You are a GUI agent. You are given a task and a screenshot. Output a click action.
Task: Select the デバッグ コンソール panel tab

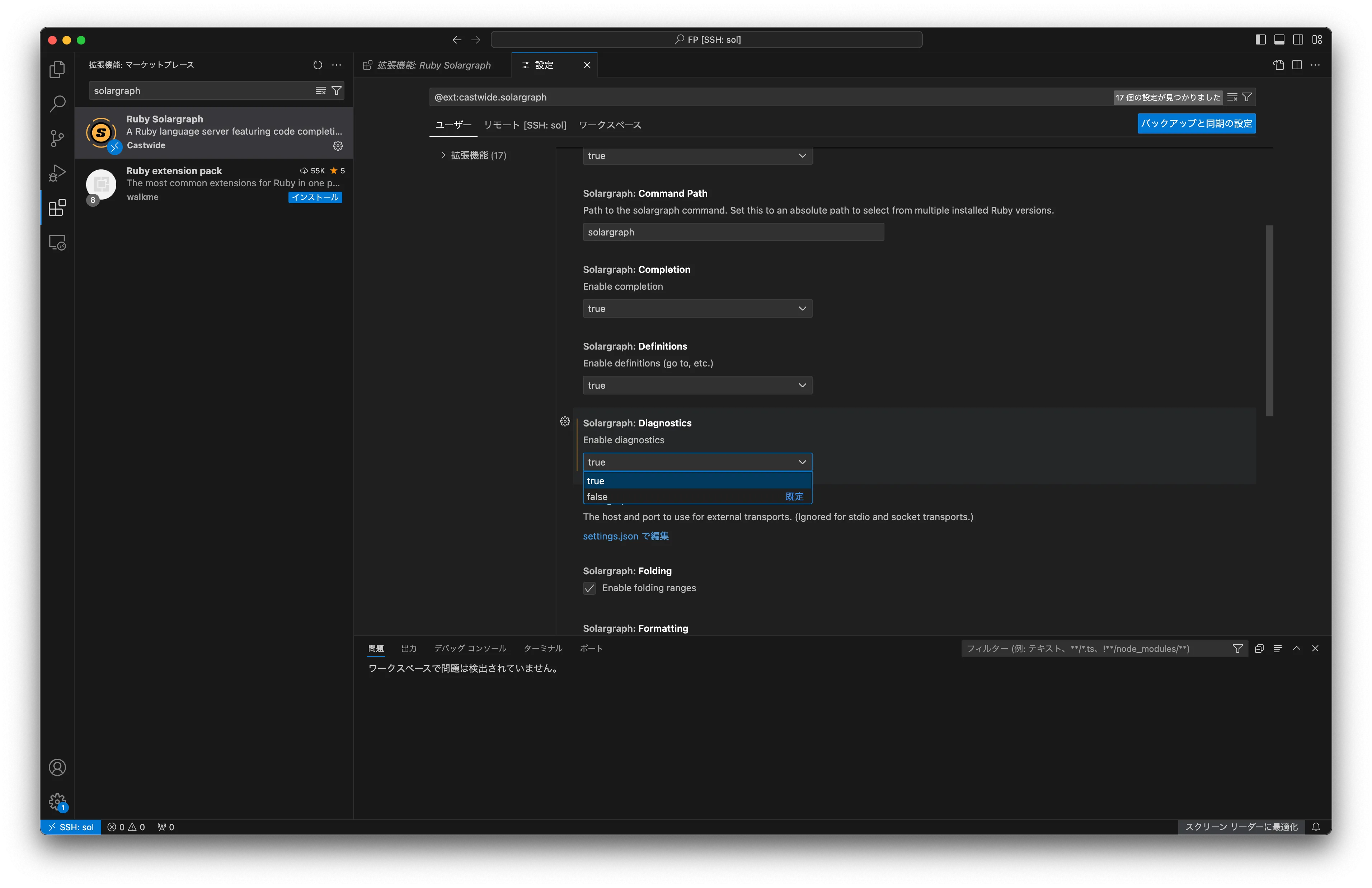[x=470, y=649]
